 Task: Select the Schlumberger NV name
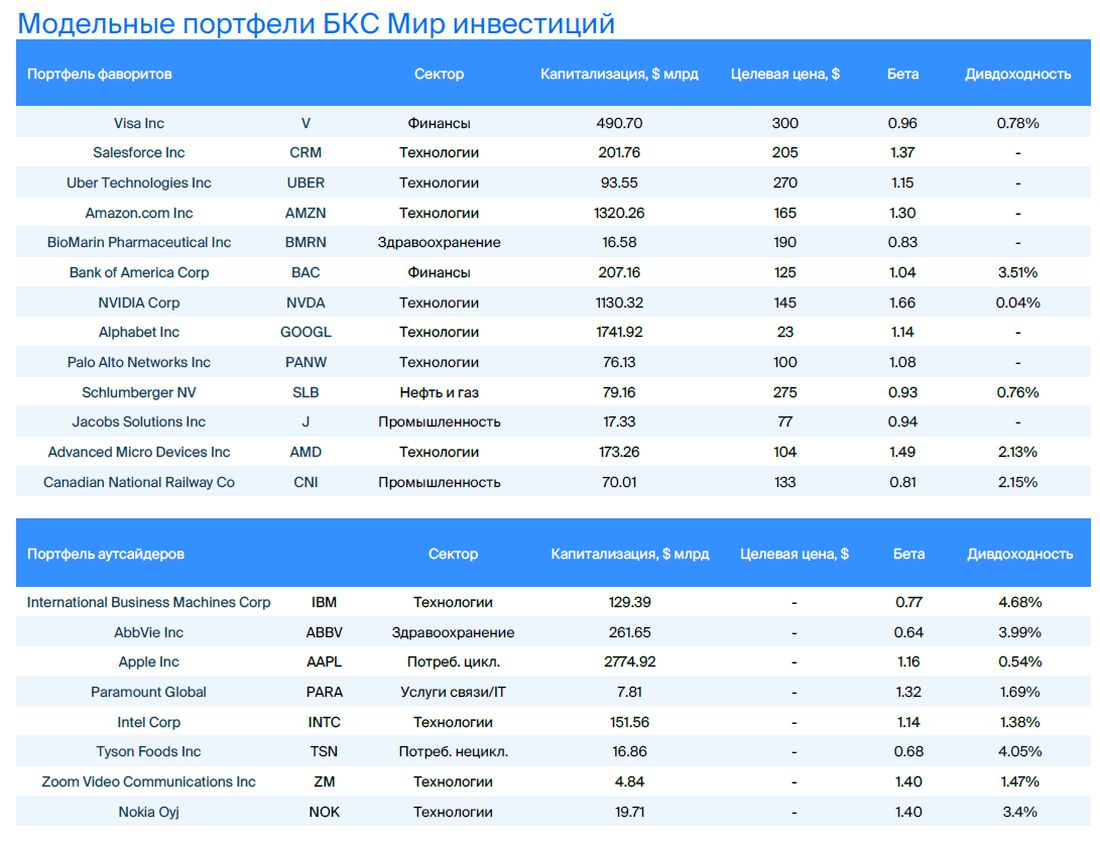tap(139, 392)
